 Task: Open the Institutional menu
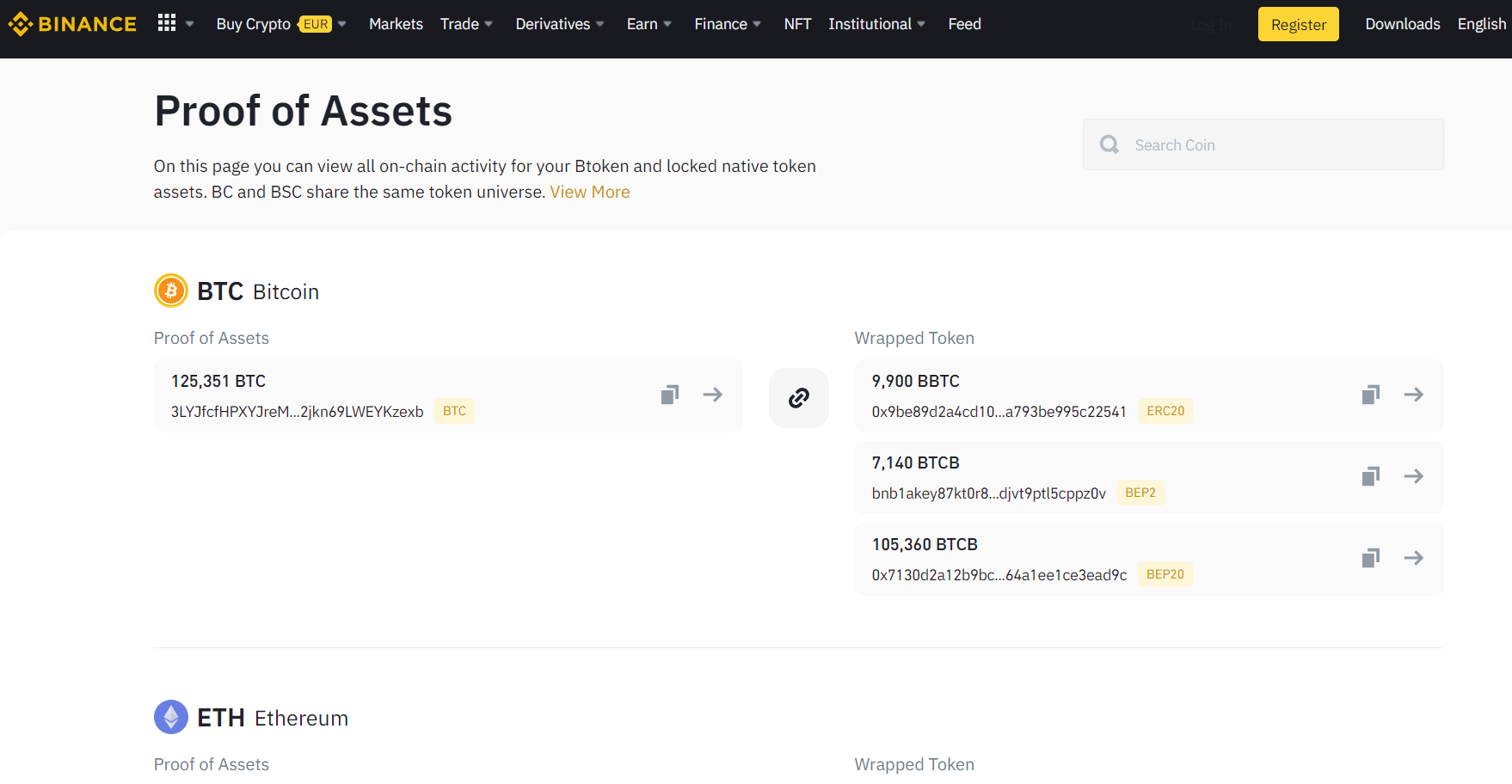point(870,24)
